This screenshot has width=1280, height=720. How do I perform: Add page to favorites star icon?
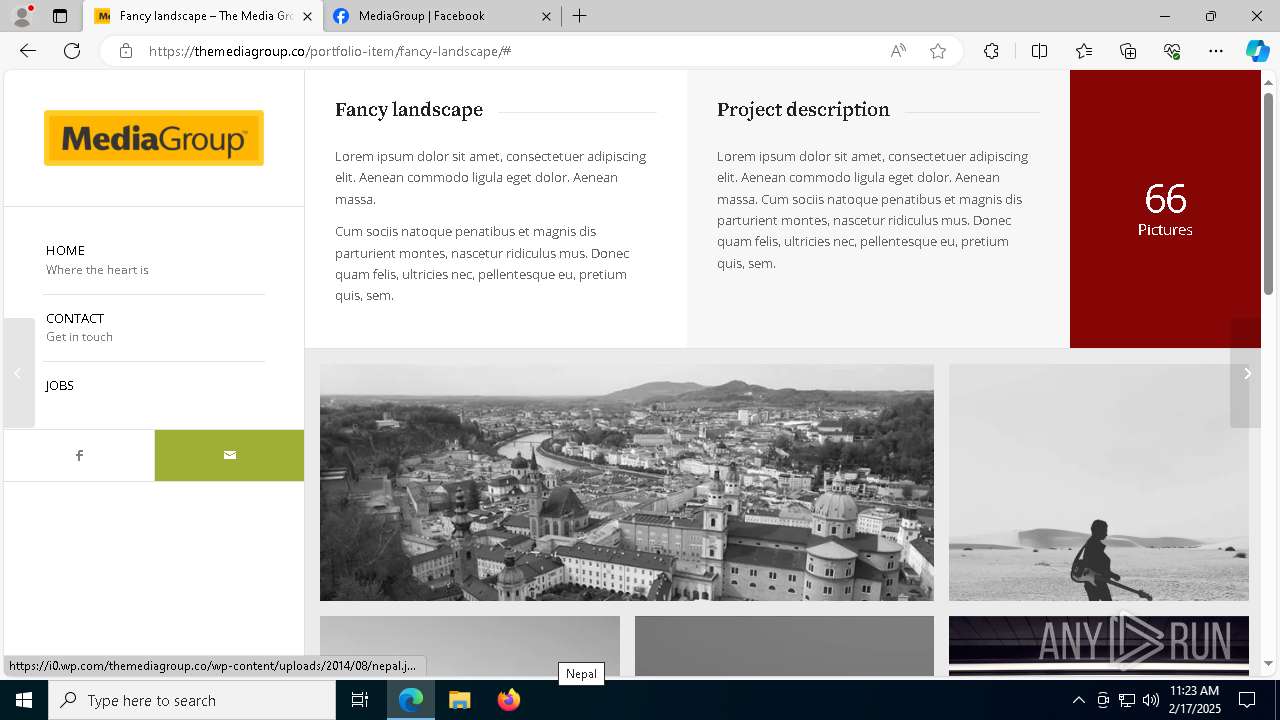pyautogui.click(x=938, y=51)
